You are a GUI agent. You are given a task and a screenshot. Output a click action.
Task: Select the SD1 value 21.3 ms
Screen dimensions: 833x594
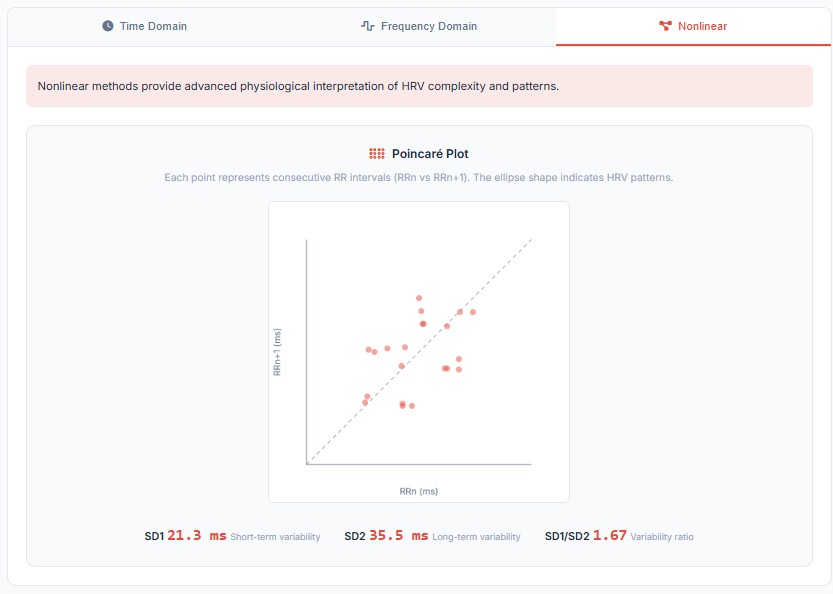point(196,536)
